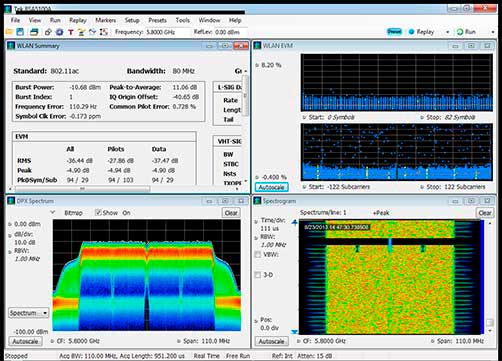Viewport: 502px width, 361px height.
Task: Click the toolbar icon left of the blue gear
Action: click(x=48, y=32)
